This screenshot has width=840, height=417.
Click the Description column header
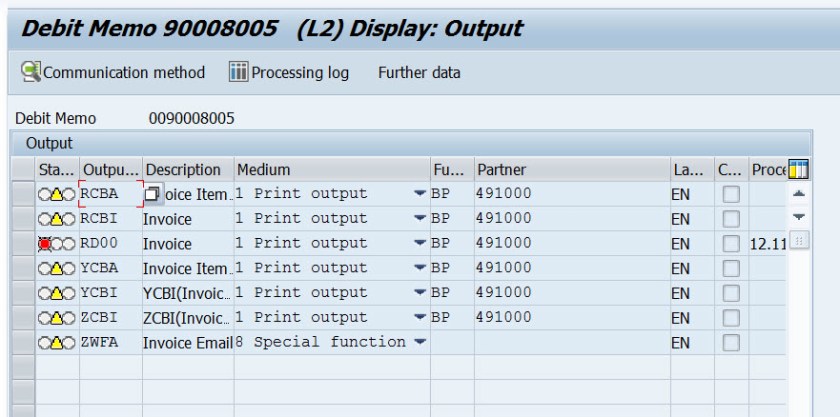click(188, 169)
